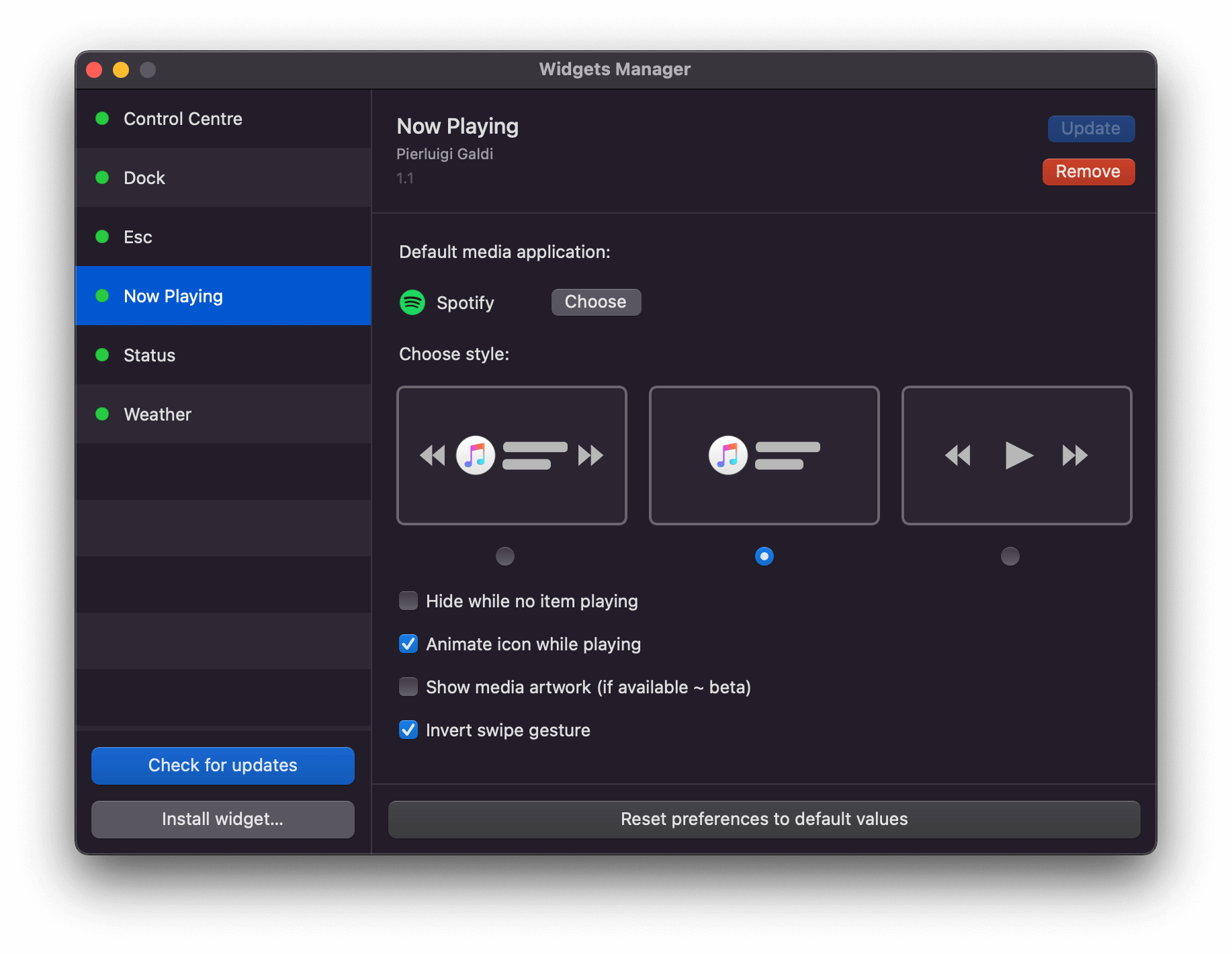Disable Animate icon while playing
This screenshot has height=954, width=1232.
click(x=408, y=644)
